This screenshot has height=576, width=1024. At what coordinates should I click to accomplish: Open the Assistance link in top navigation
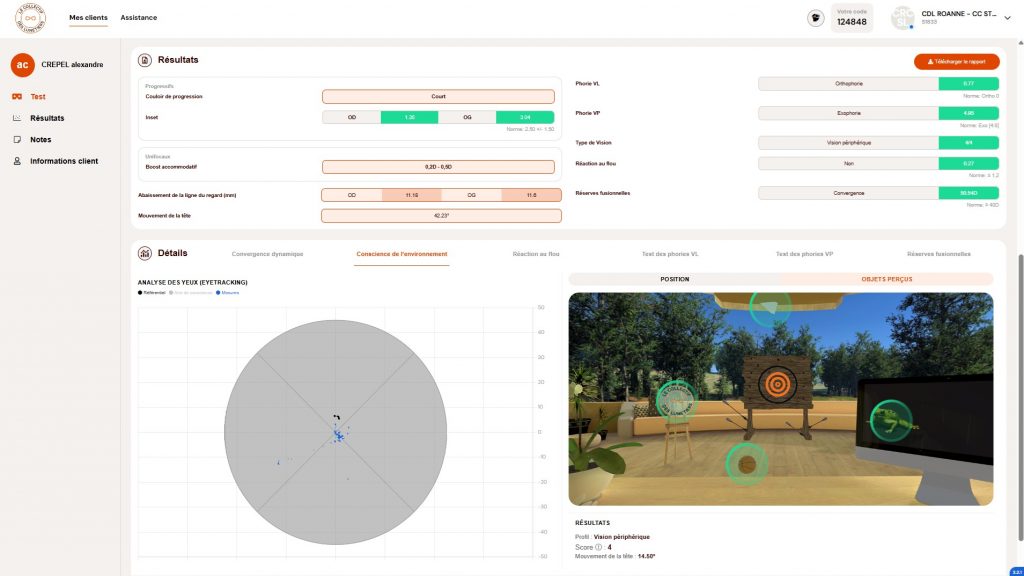(x=138, y=17)
